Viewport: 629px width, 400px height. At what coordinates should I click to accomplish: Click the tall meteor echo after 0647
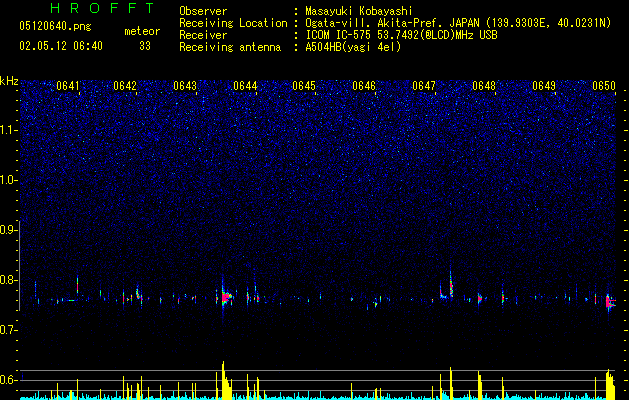[x=451, y=285]
